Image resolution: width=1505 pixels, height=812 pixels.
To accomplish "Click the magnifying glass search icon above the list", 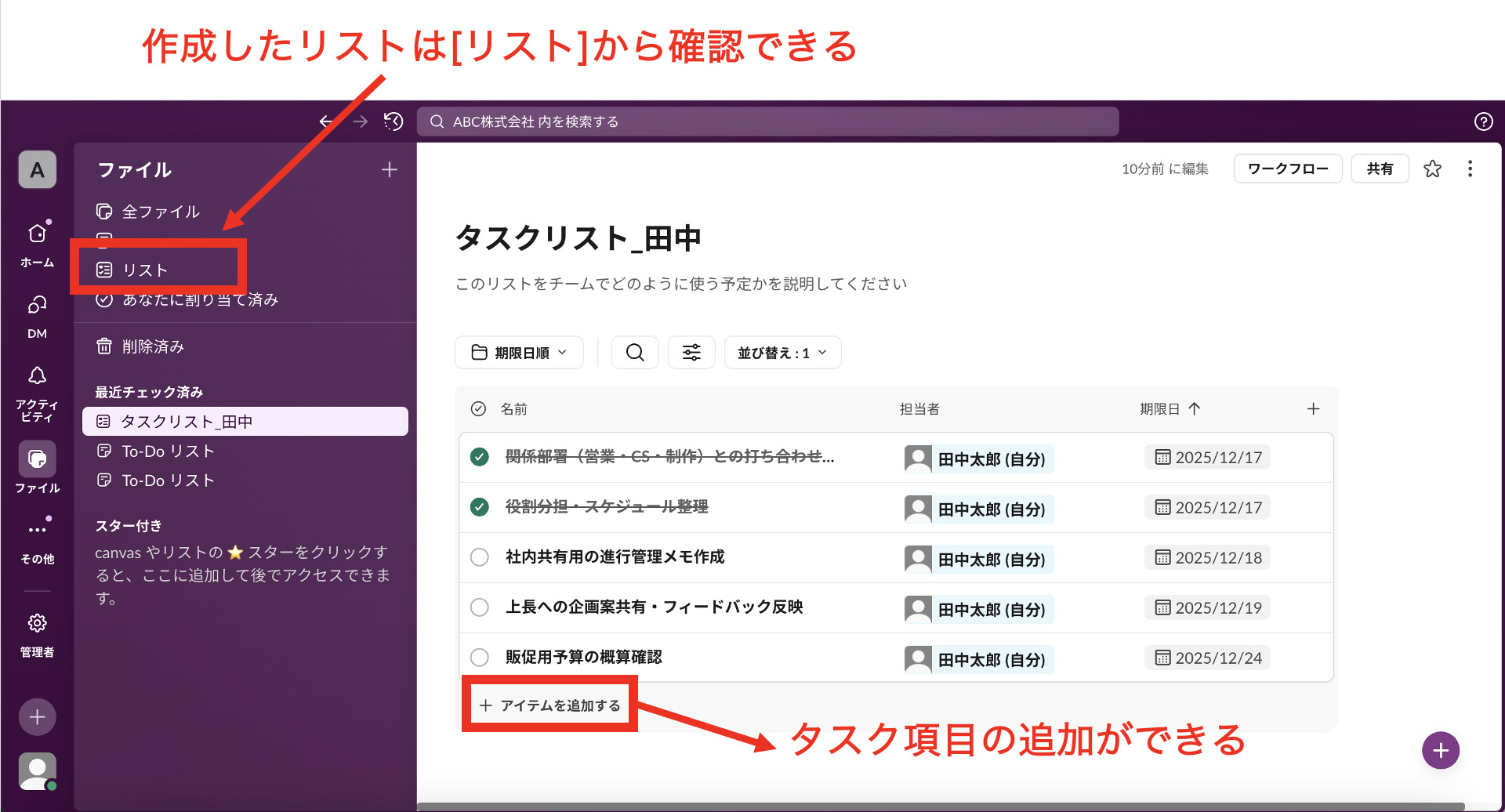I will pyautogui.click(x=635, y=352).
